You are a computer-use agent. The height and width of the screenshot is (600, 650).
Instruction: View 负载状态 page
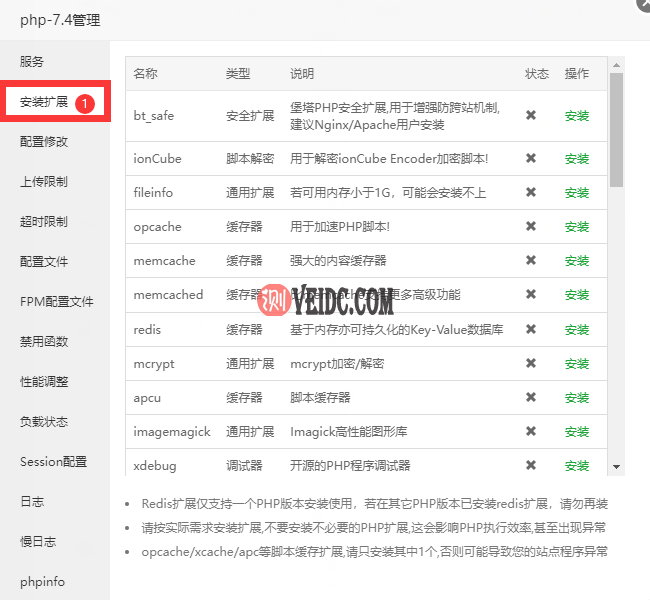click(x=44, y=421)
